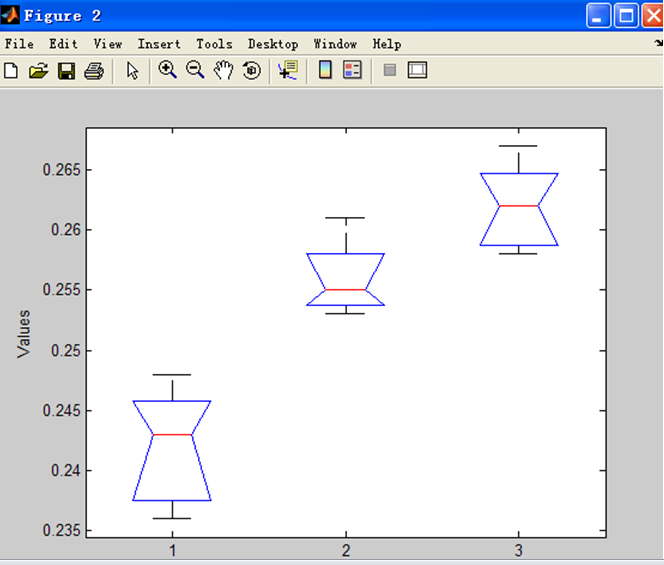Save the figure with the floppy icon
This screenshot has width=664, height=565.
click(66, 71)
